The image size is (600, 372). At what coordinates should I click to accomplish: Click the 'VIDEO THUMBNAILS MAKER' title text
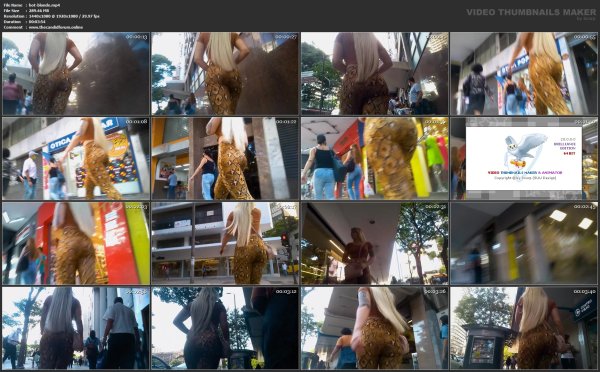(x=531, y=12)
